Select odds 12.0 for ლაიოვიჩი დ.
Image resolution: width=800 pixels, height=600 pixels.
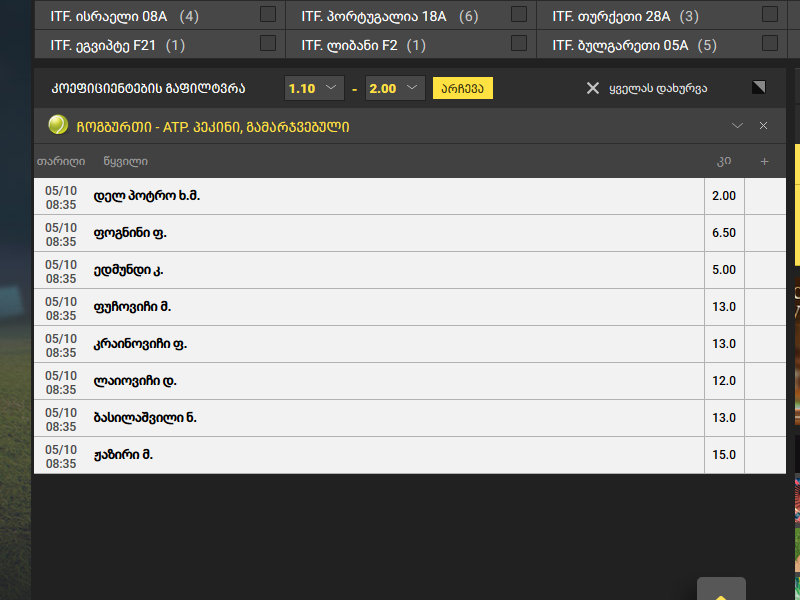tap(724, 381)
